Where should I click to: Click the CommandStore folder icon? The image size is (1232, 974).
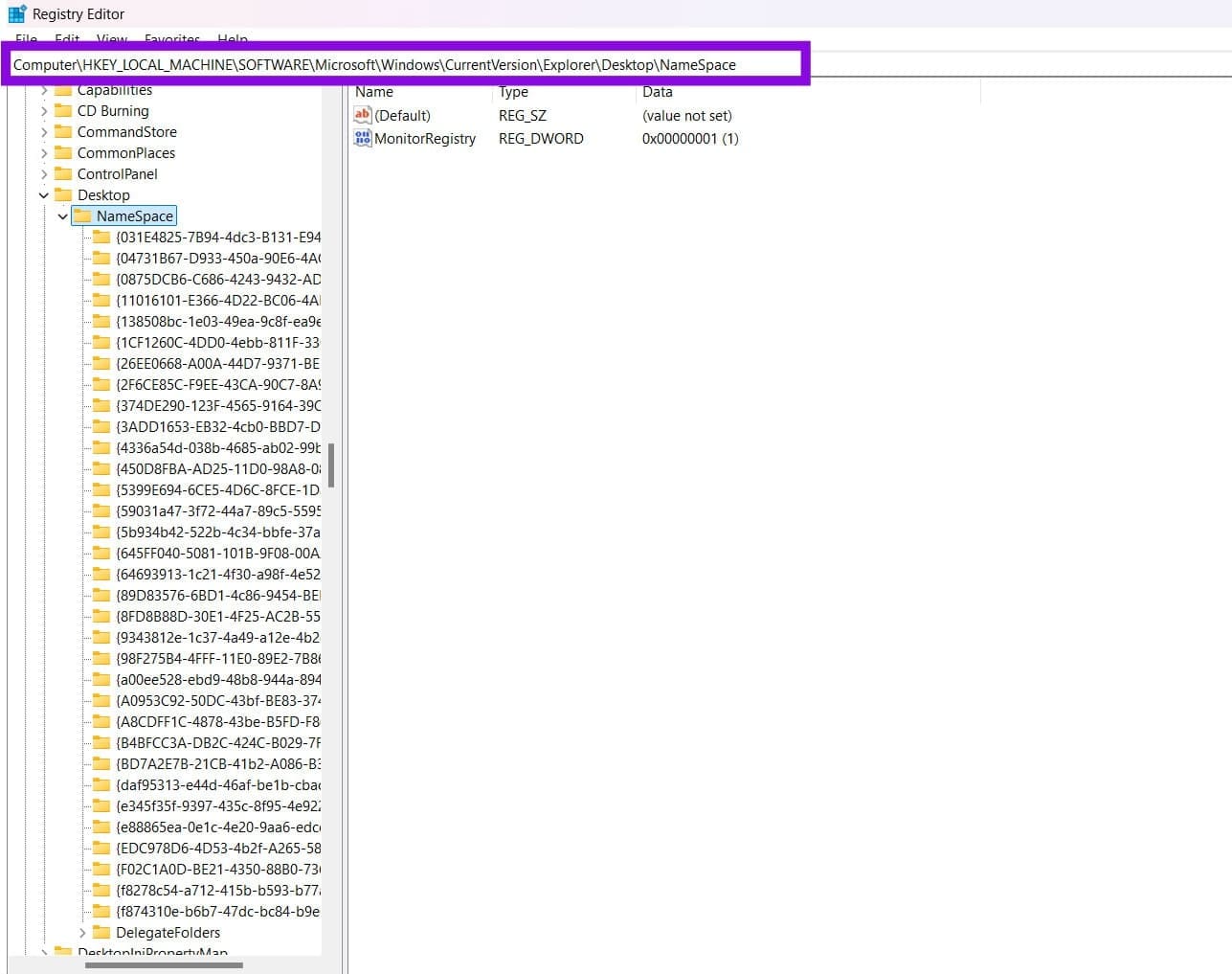[63, 131]
